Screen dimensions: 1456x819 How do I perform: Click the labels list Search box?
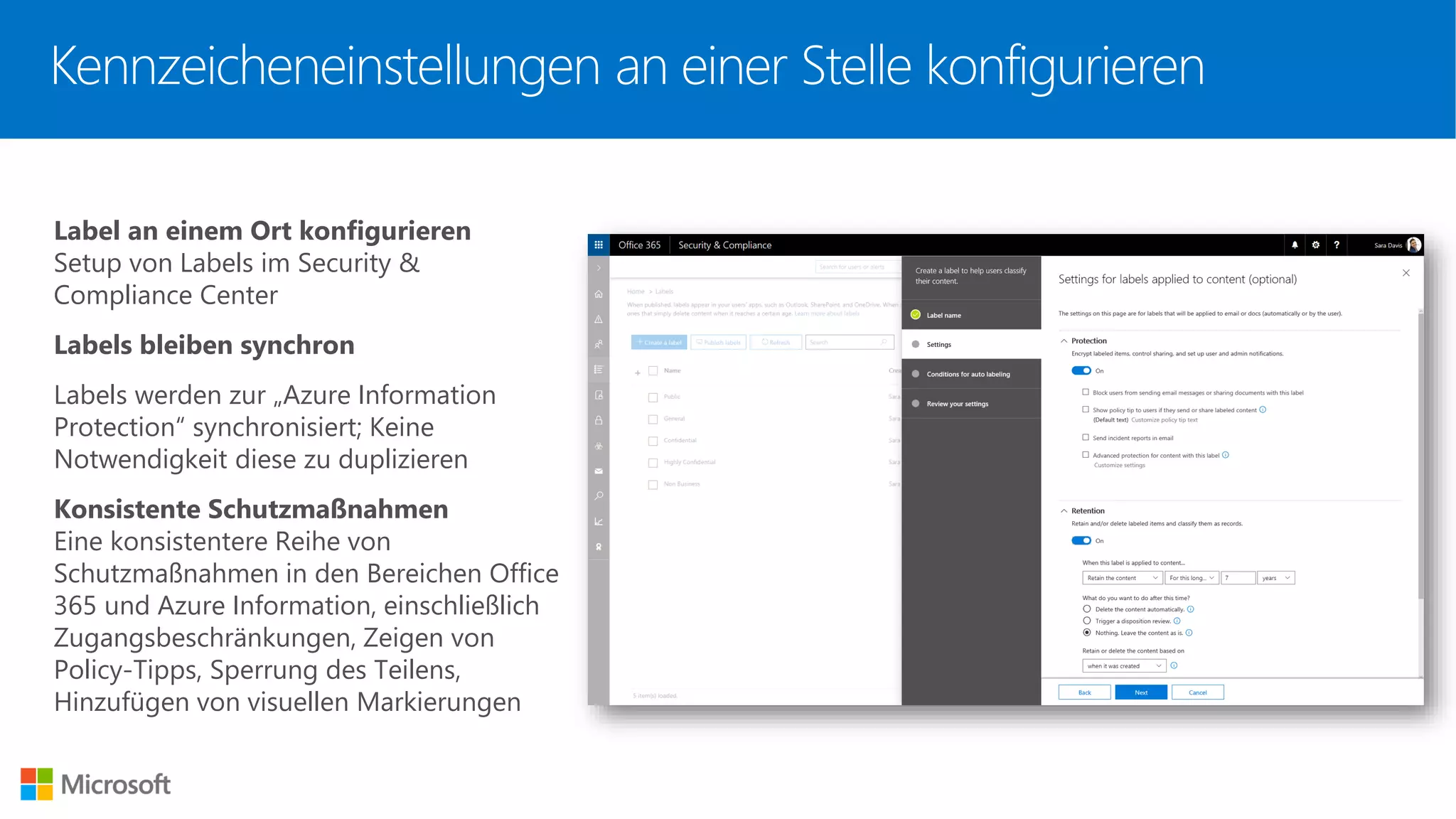[850, 342]
